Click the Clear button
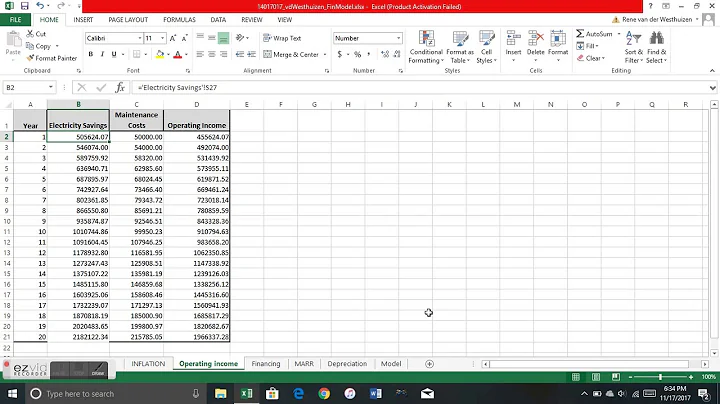 point(591,58)
